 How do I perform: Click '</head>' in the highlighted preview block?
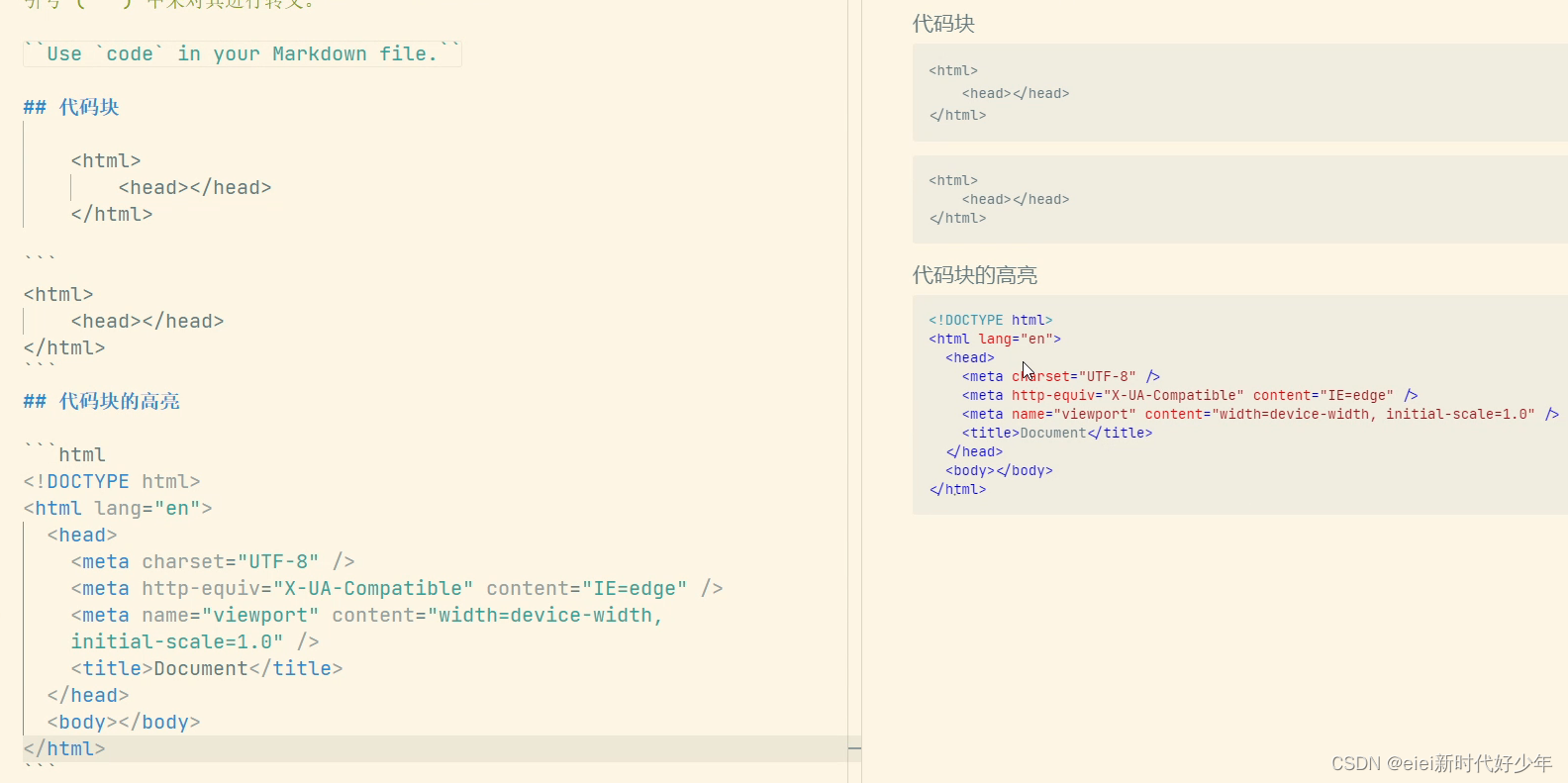tap(974, 451)
